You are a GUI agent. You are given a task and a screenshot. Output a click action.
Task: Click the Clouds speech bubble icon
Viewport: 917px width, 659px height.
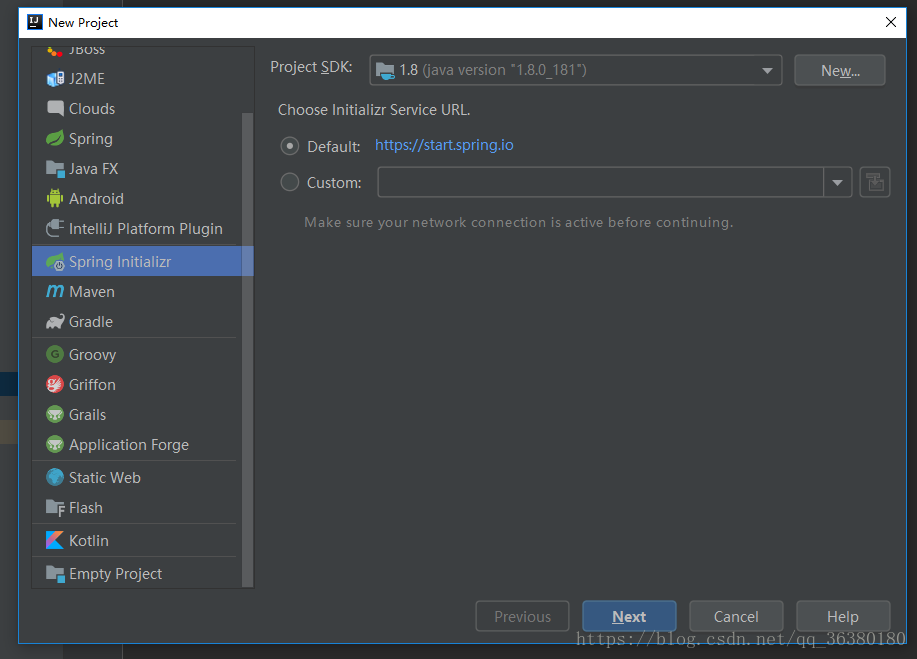55,108
